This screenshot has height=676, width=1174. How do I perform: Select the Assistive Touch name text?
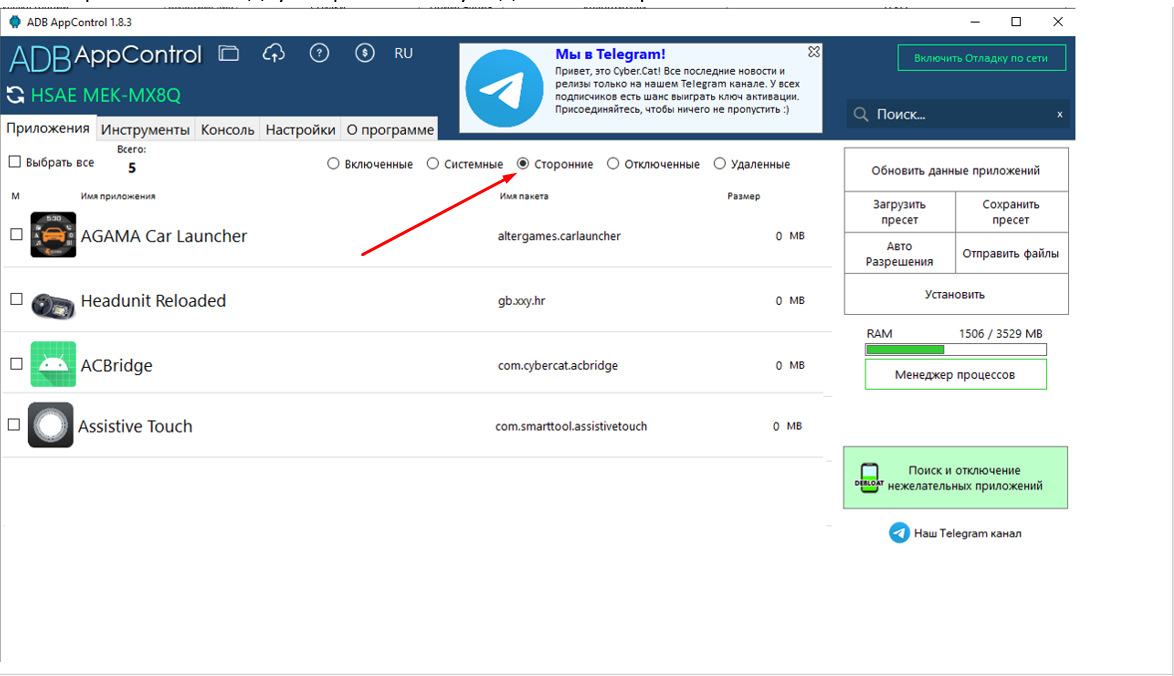(135, 426)
